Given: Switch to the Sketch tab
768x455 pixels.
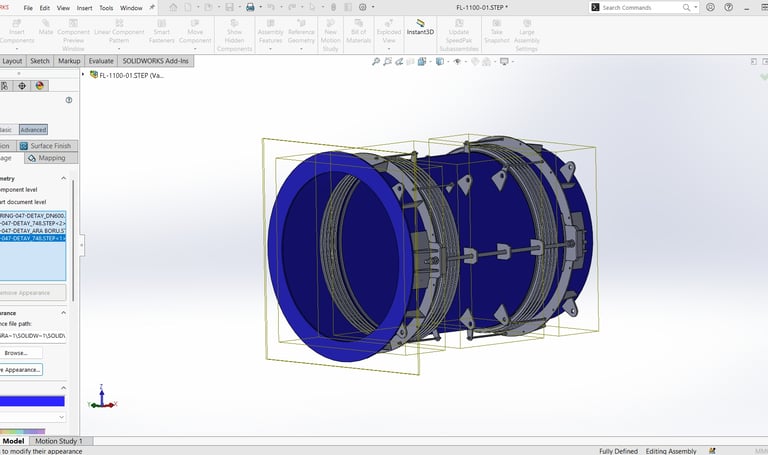Looking at the screenshot, I should point(40,61).
